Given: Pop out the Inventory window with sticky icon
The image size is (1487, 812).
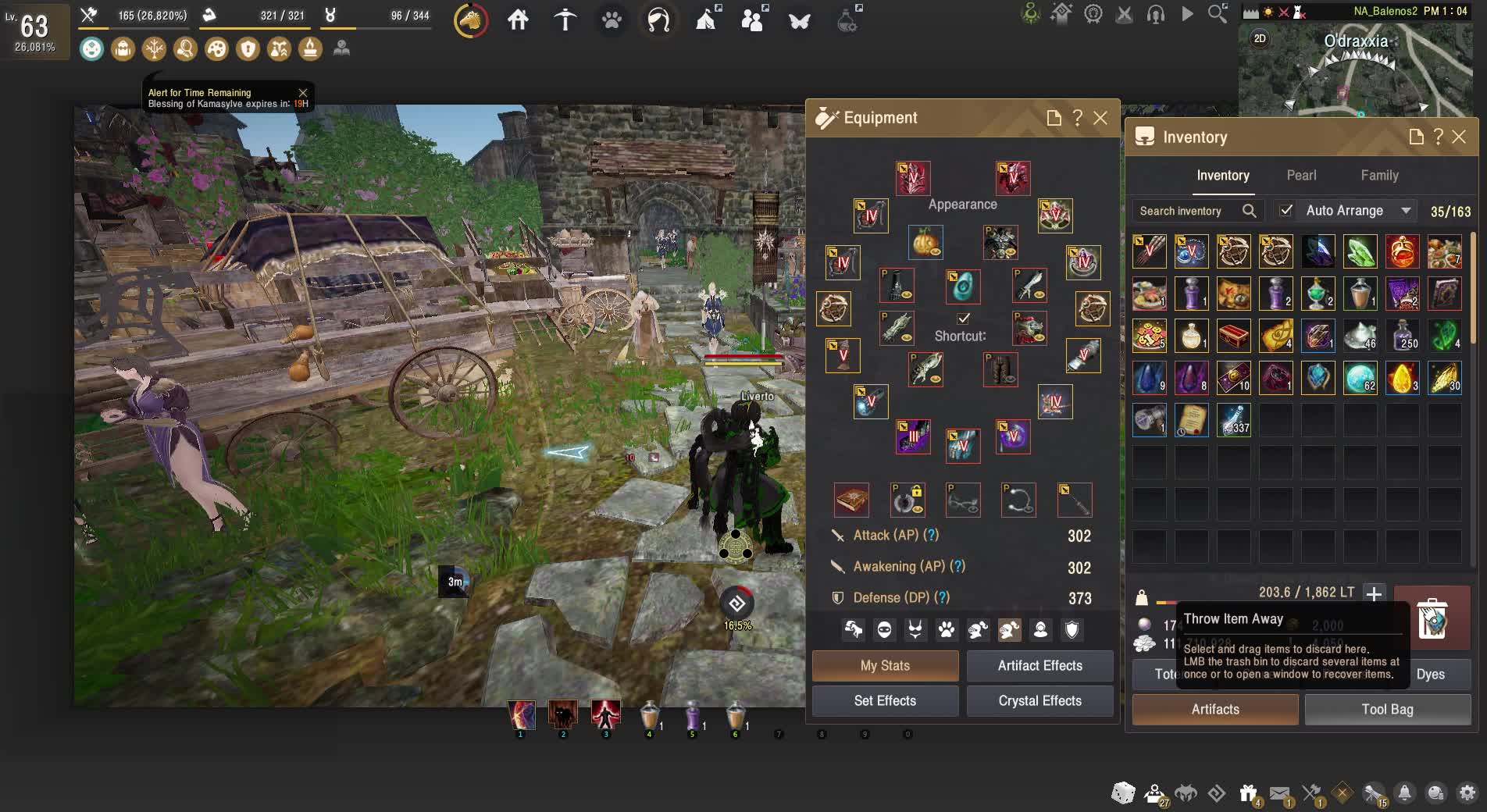Looking at the screenshot, I should 1416,137.
